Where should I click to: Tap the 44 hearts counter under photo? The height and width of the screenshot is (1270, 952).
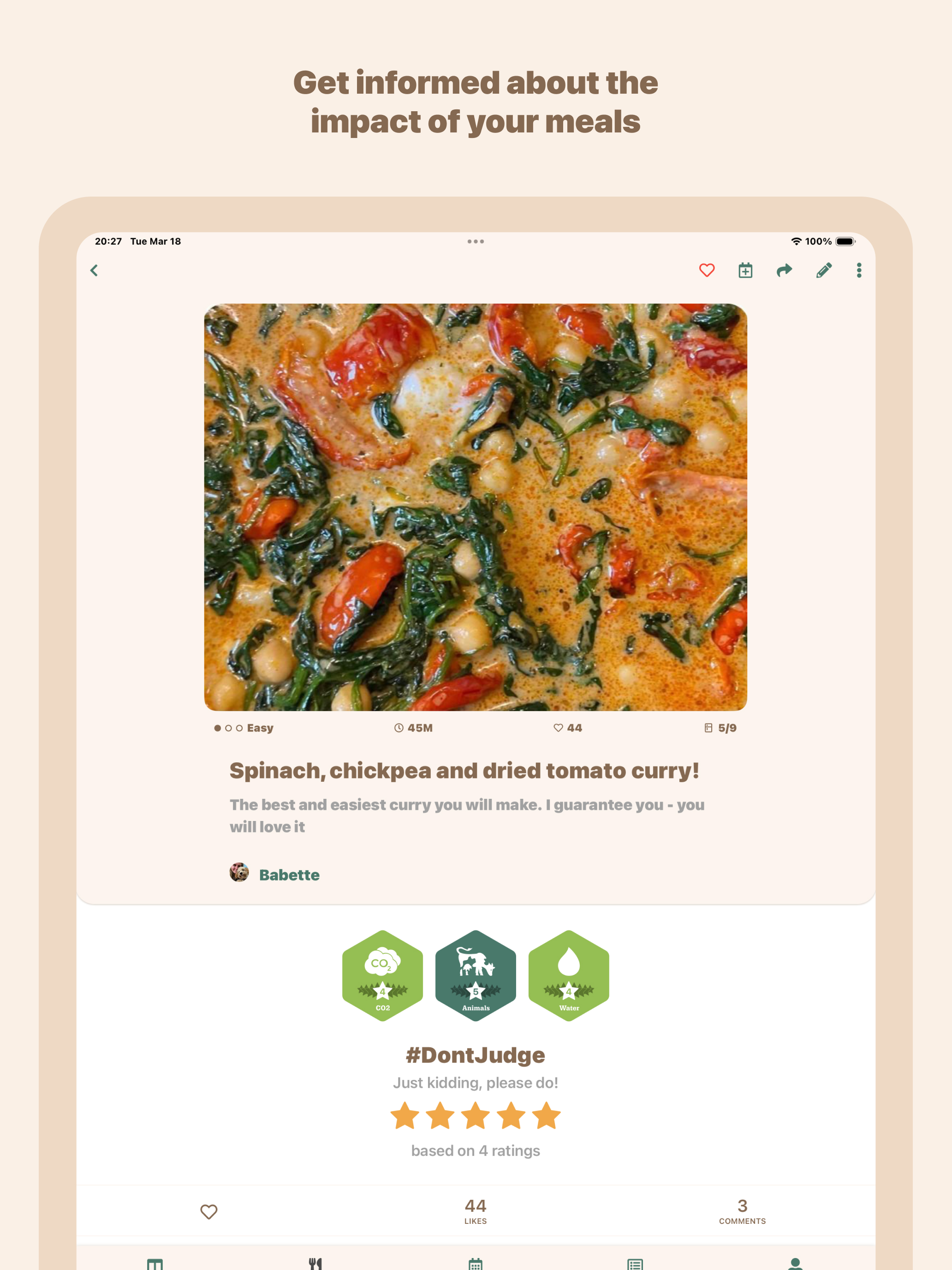point(567,727)
